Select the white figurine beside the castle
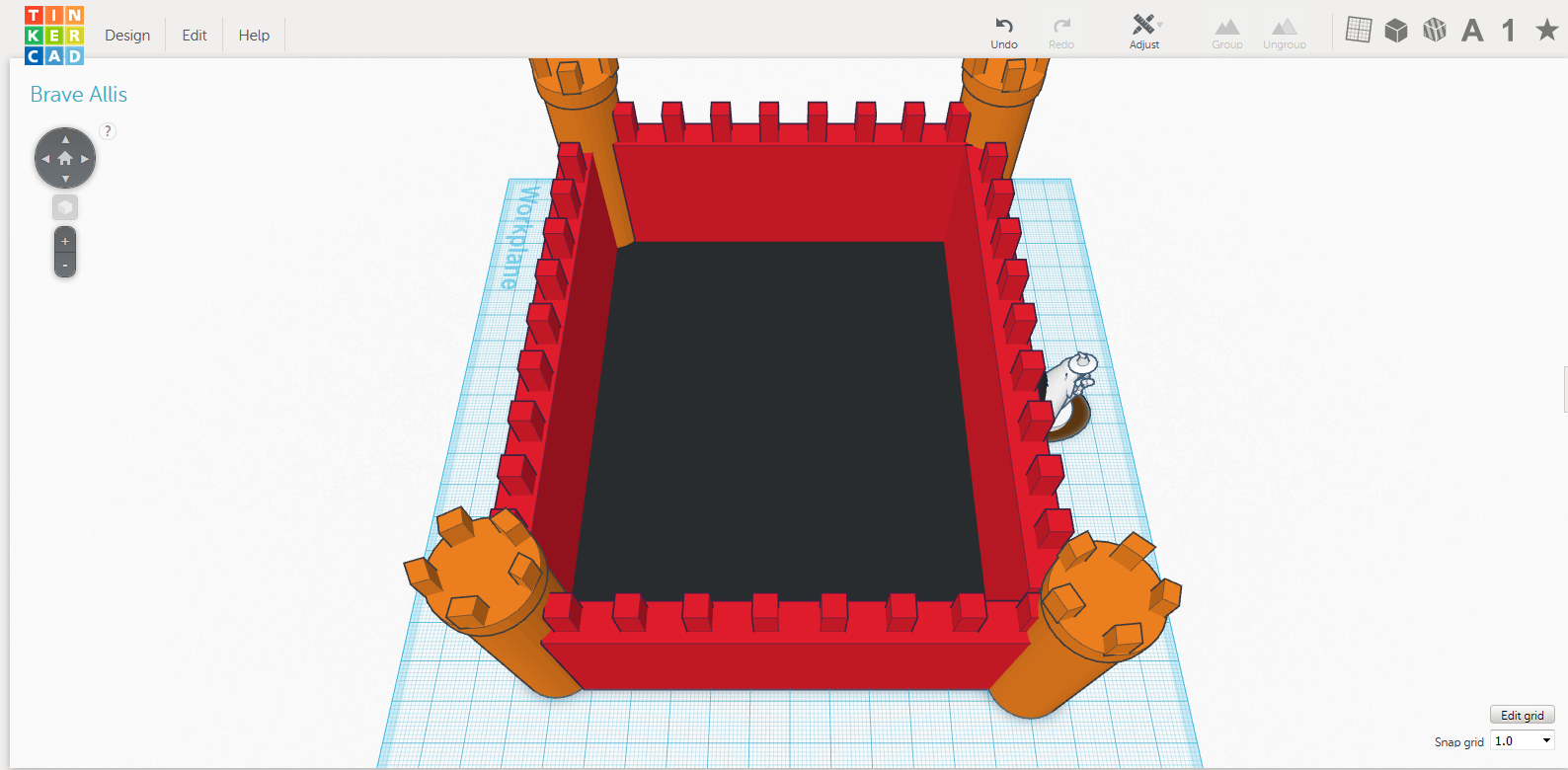Screen dimensions: 1568x770 (x=1069, y=395)
